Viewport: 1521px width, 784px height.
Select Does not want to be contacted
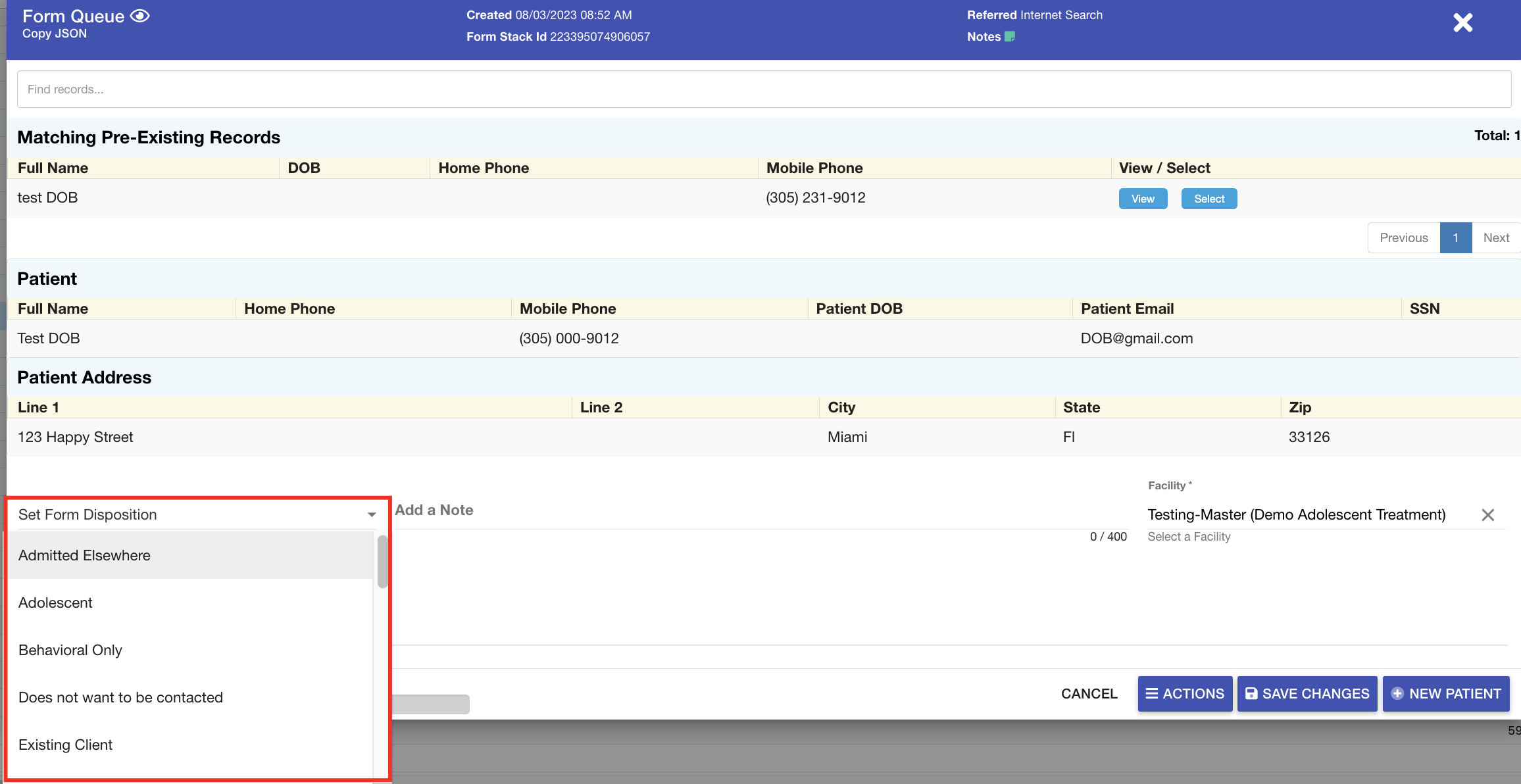pos(120,697)
